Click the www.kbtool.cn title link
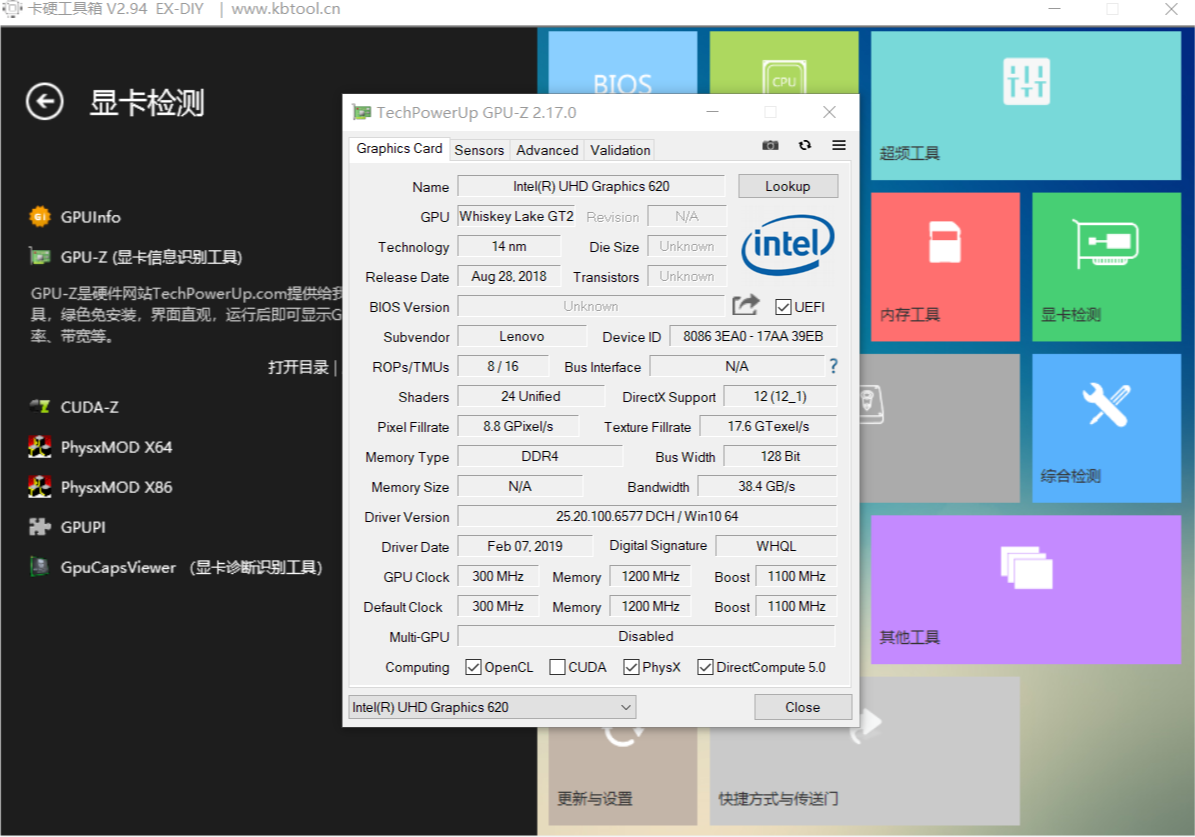Viewport: 1195px width, 837px height. (x=286, y=9)
